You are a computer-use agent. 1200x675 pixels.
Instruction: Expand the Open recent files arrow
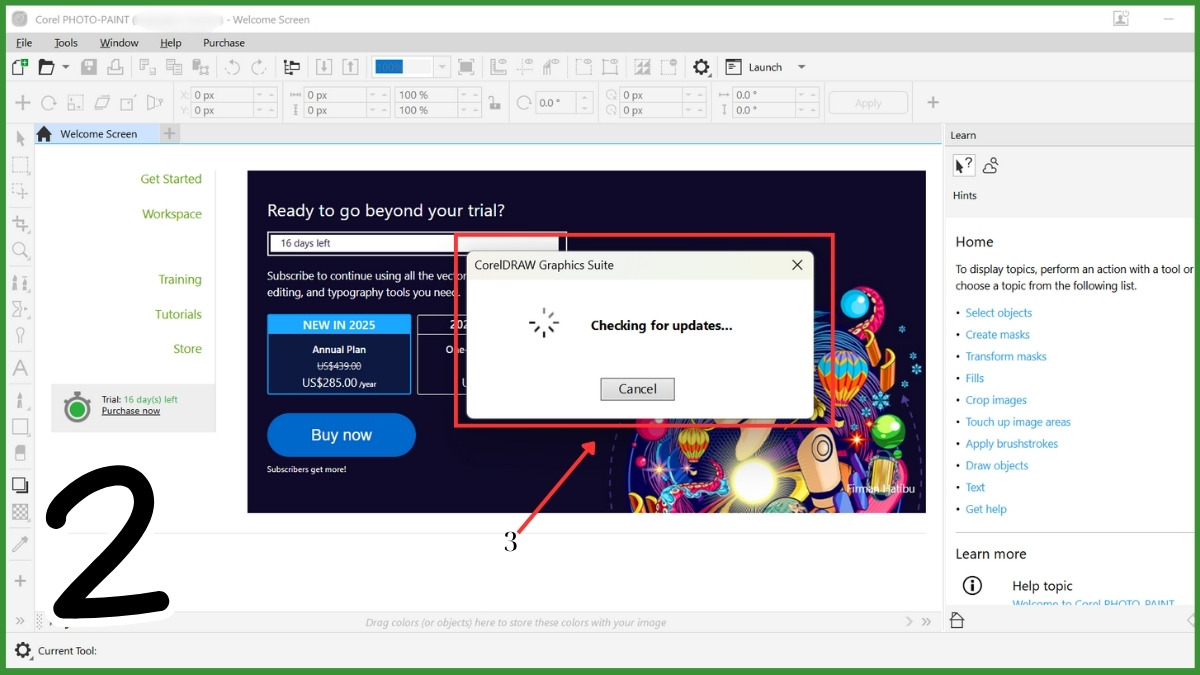(66, 67)
